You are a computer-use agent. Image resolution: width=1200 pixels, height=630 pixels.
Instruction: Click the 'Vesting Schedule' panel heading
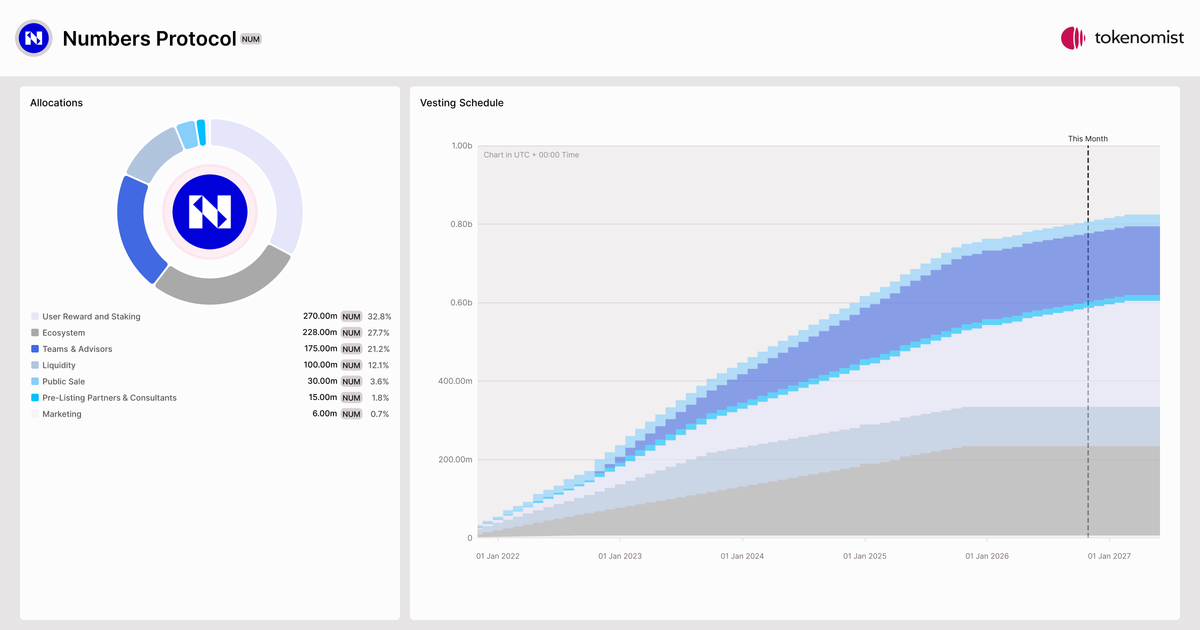click(462, 103)
